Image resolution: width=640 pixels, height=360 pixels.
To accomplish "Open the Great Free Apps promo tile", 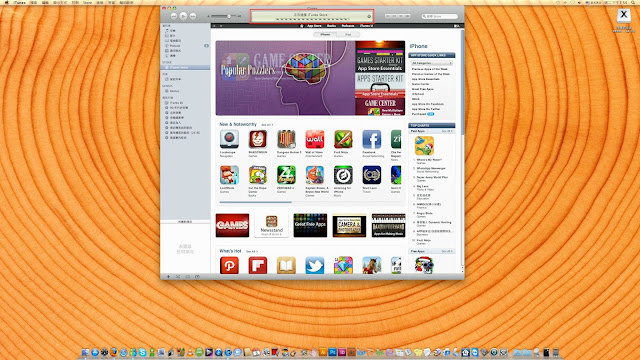I will click(x=310, y=225).
